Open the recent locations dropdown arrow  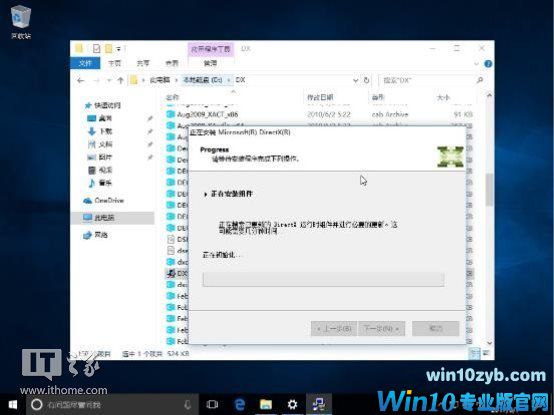(x=109, y=81)
